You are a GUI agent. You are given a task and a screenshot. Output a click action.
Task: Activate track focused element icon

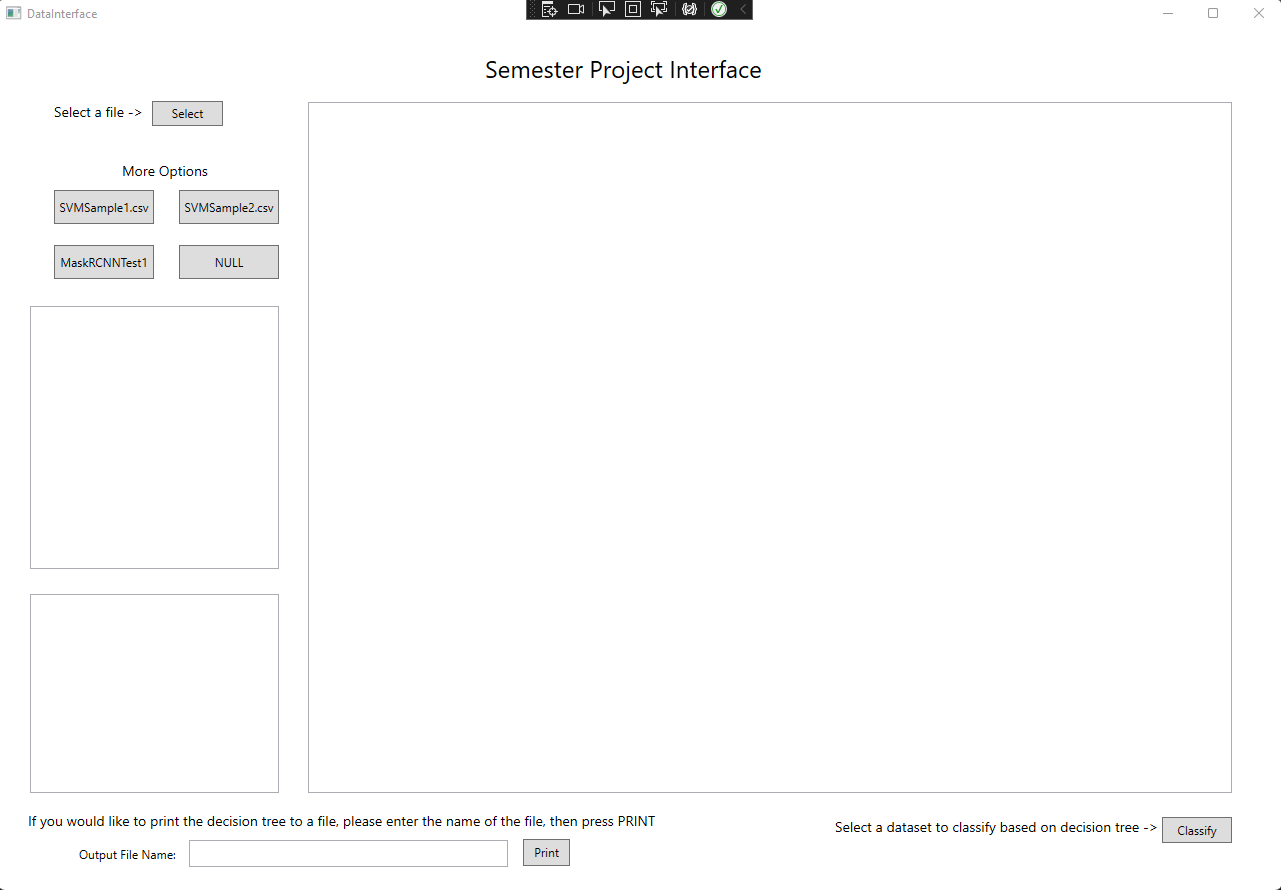click(x=659, y=9)
